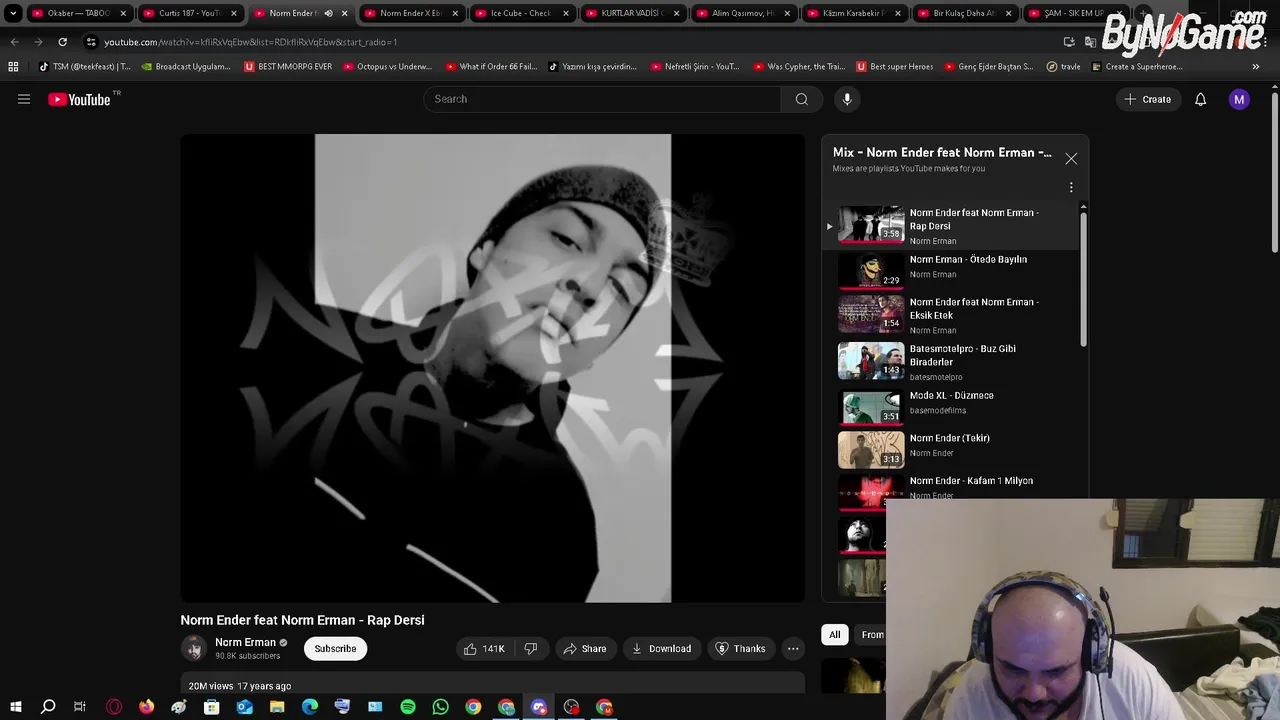The width and height of the screenshot is (1280, 720).
Task: Open Spotify from the taskbar
Action: [408, 707]
